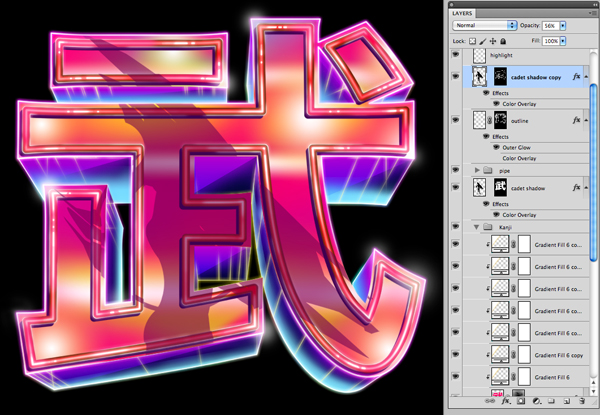Click the mask link chain icon on outline layer
Screen dimensions: 600x415
click(x=489, y=120)
